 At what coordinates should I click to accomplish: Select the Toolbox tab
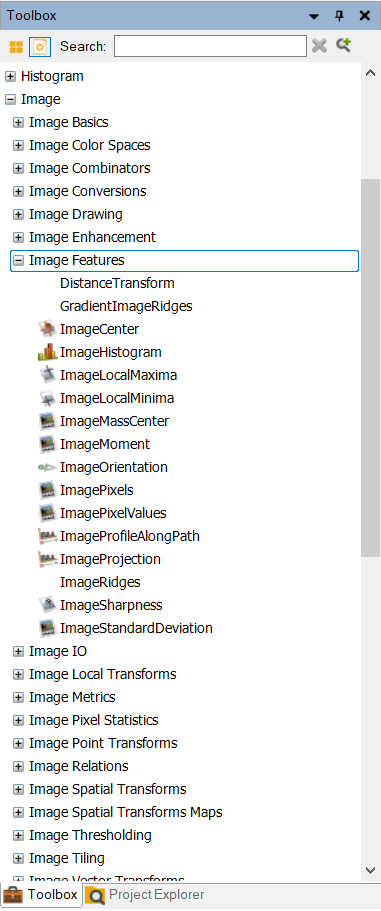(x=41, y=895)
